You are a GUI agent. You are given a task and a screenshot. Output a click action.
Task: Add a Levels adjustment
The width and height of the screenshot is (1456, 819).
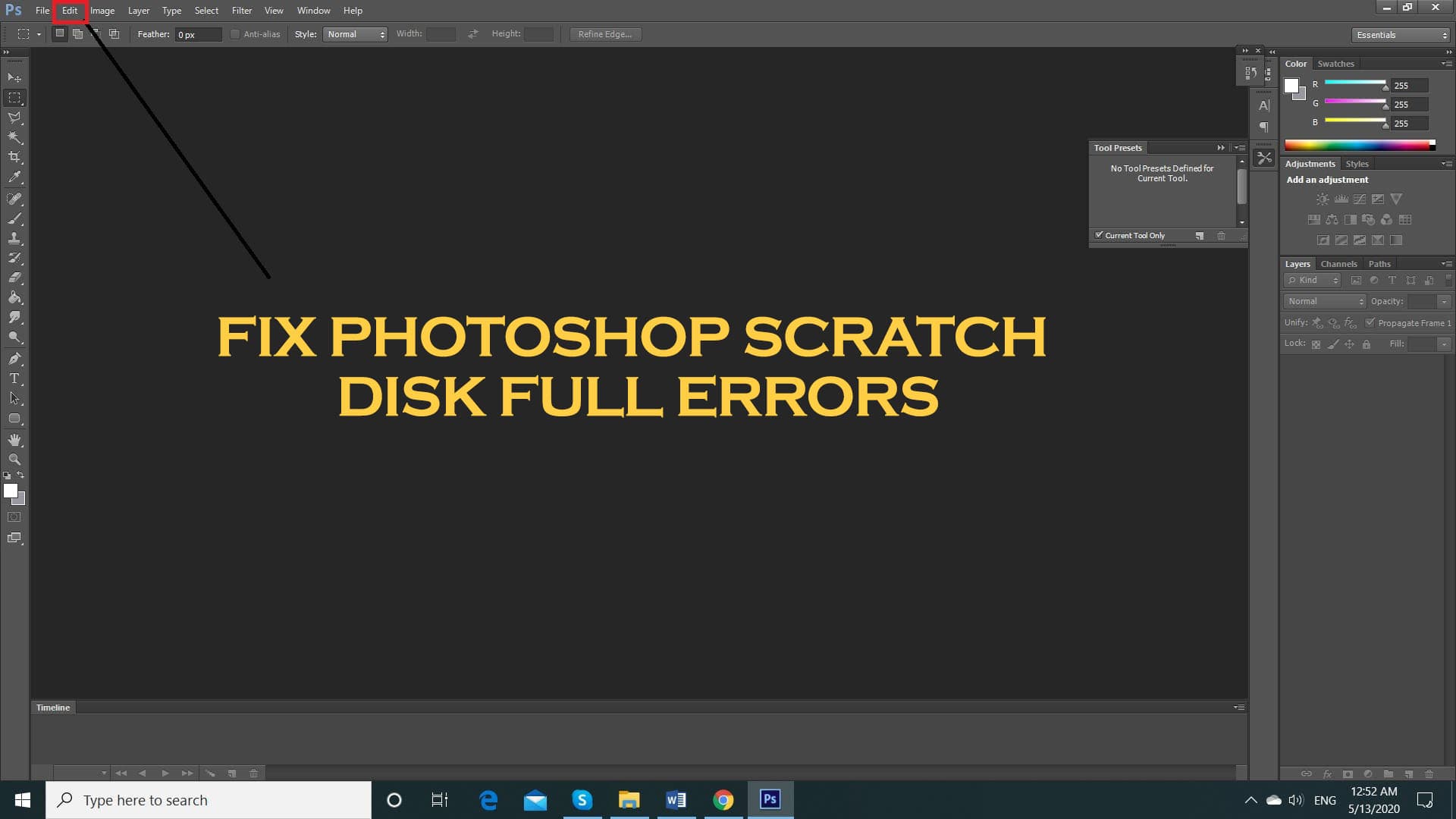[1341, 199]
